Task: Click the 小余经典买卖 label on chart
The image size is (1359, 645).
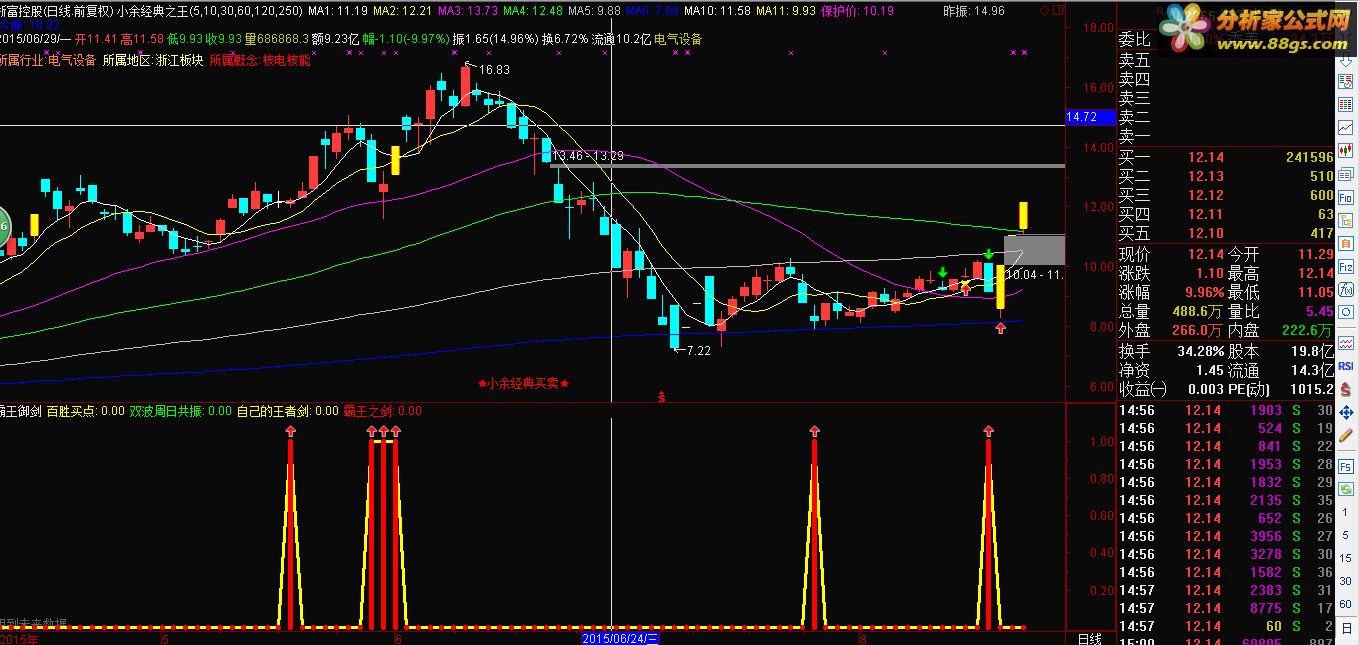Action: [523, 383]
